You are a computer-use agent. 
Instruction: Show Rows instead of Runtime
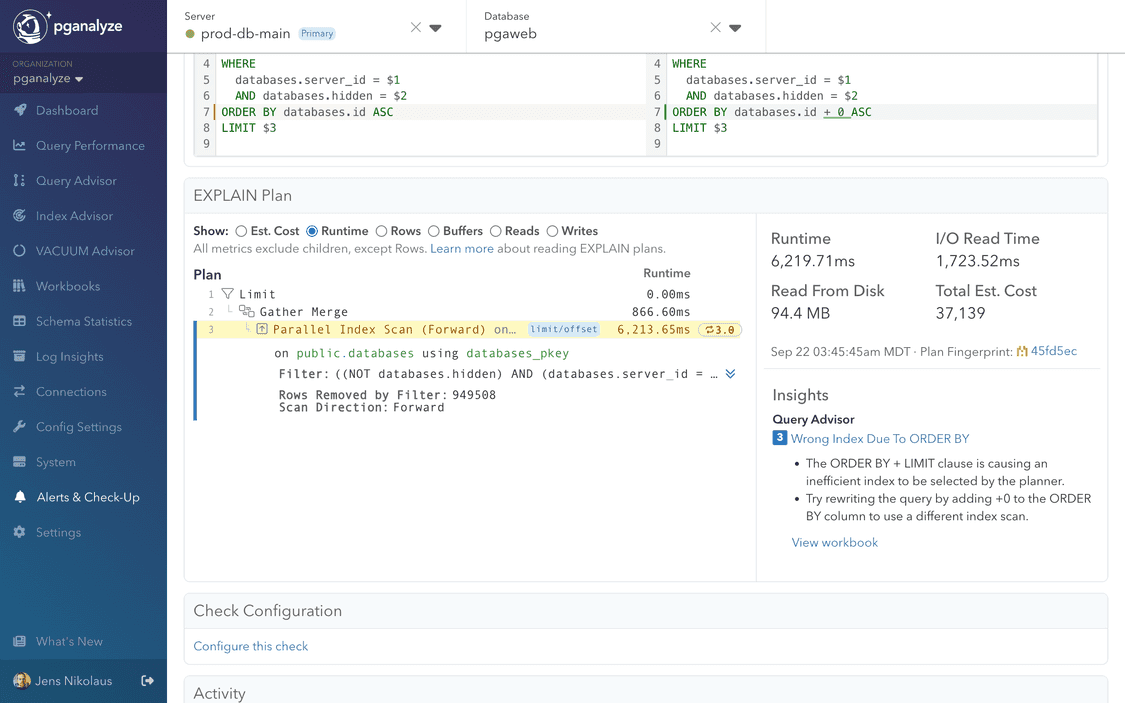click(x=379, y=231)
